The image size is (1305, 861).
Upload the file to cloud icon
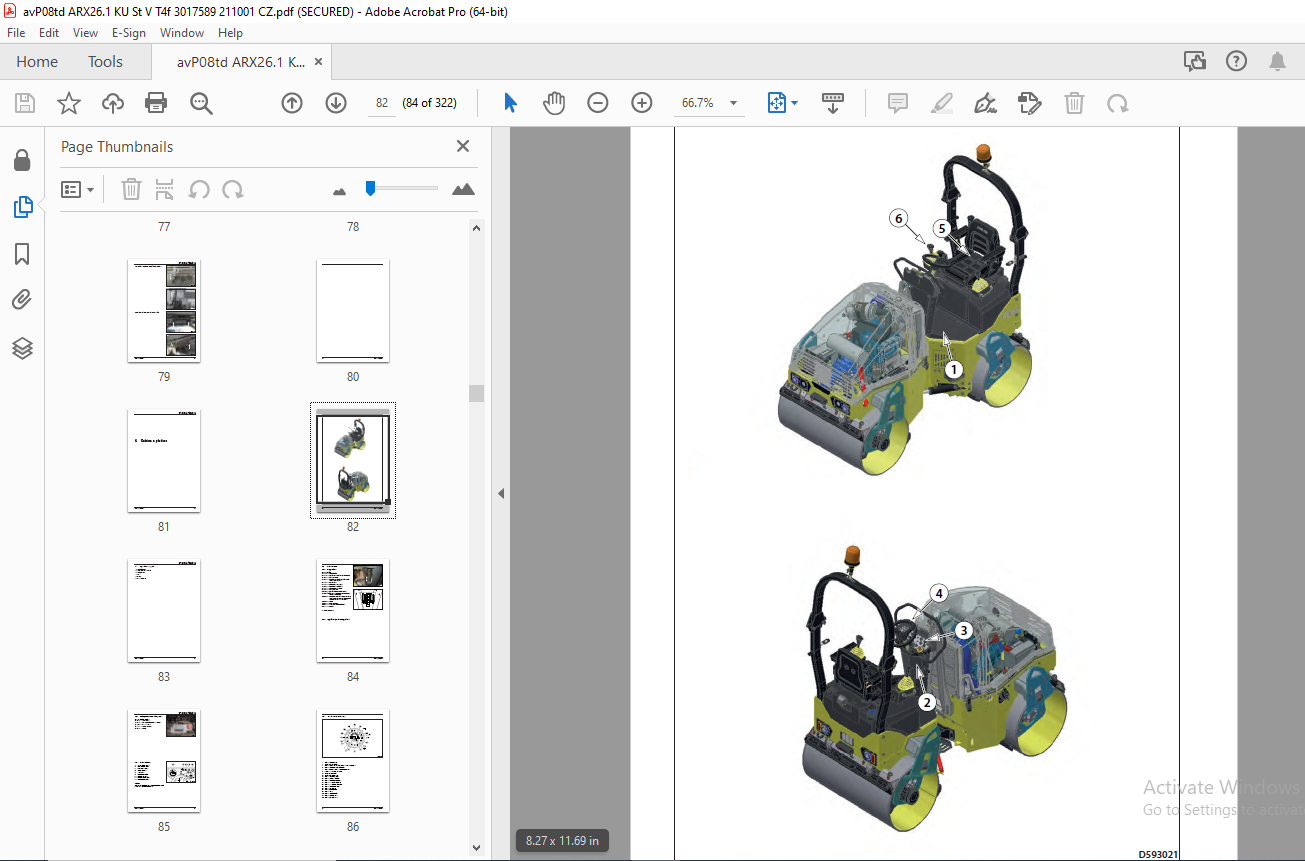coord(113,103)
